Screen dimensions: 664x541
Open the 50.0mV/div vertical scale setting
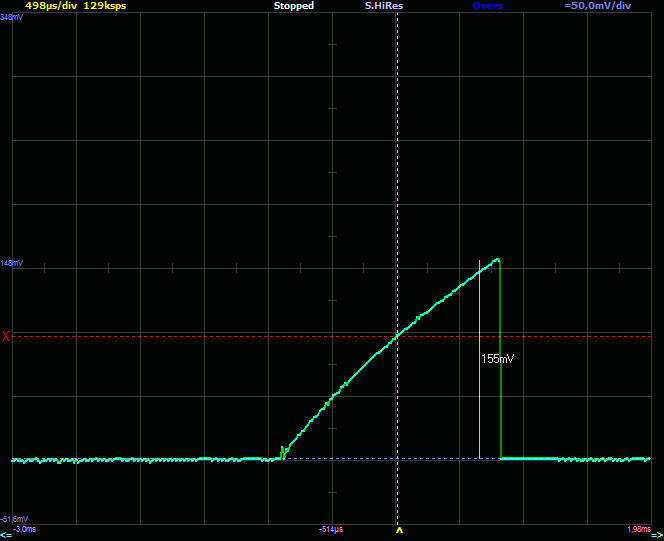click(598, 6)
